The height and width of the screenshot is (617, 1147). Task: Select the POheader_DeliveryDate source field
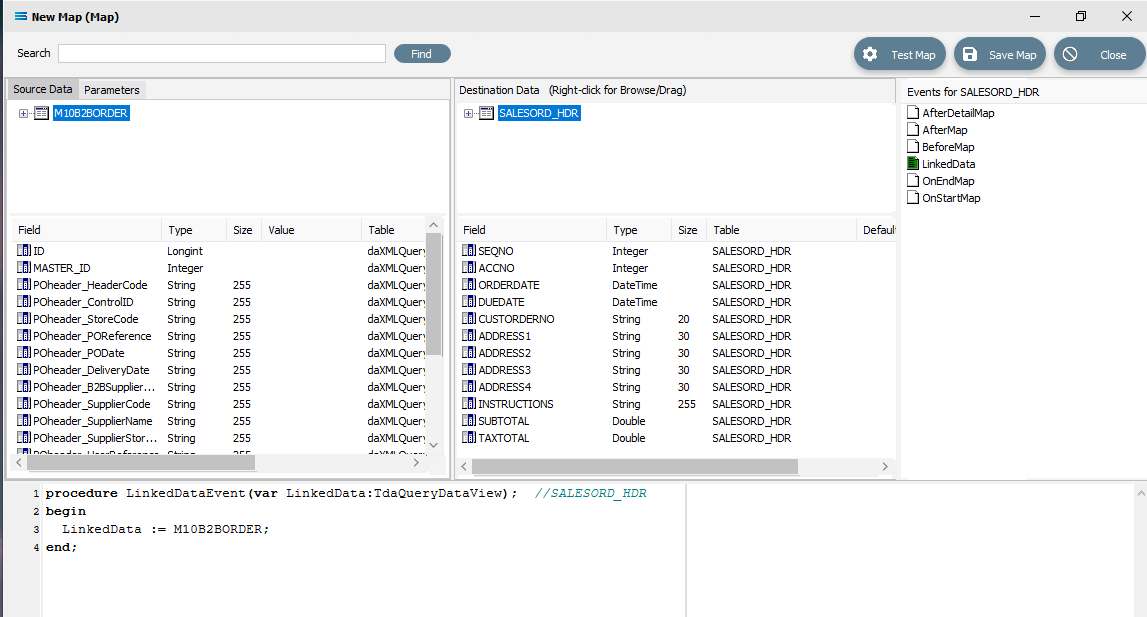(91, 370)
